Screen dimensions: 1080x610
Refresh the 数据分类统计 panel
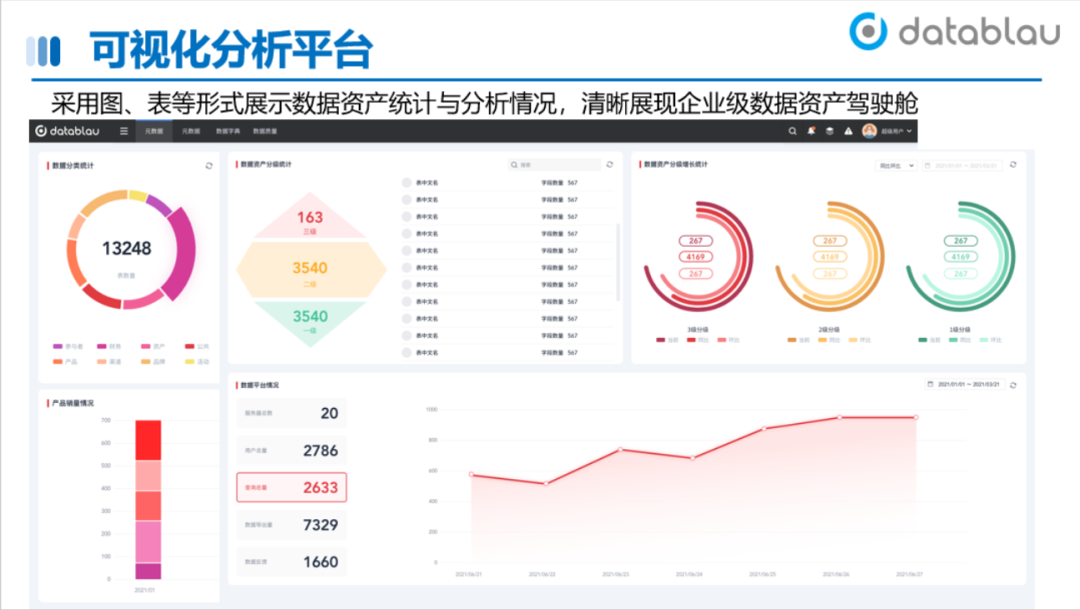(x=209, y=166)
